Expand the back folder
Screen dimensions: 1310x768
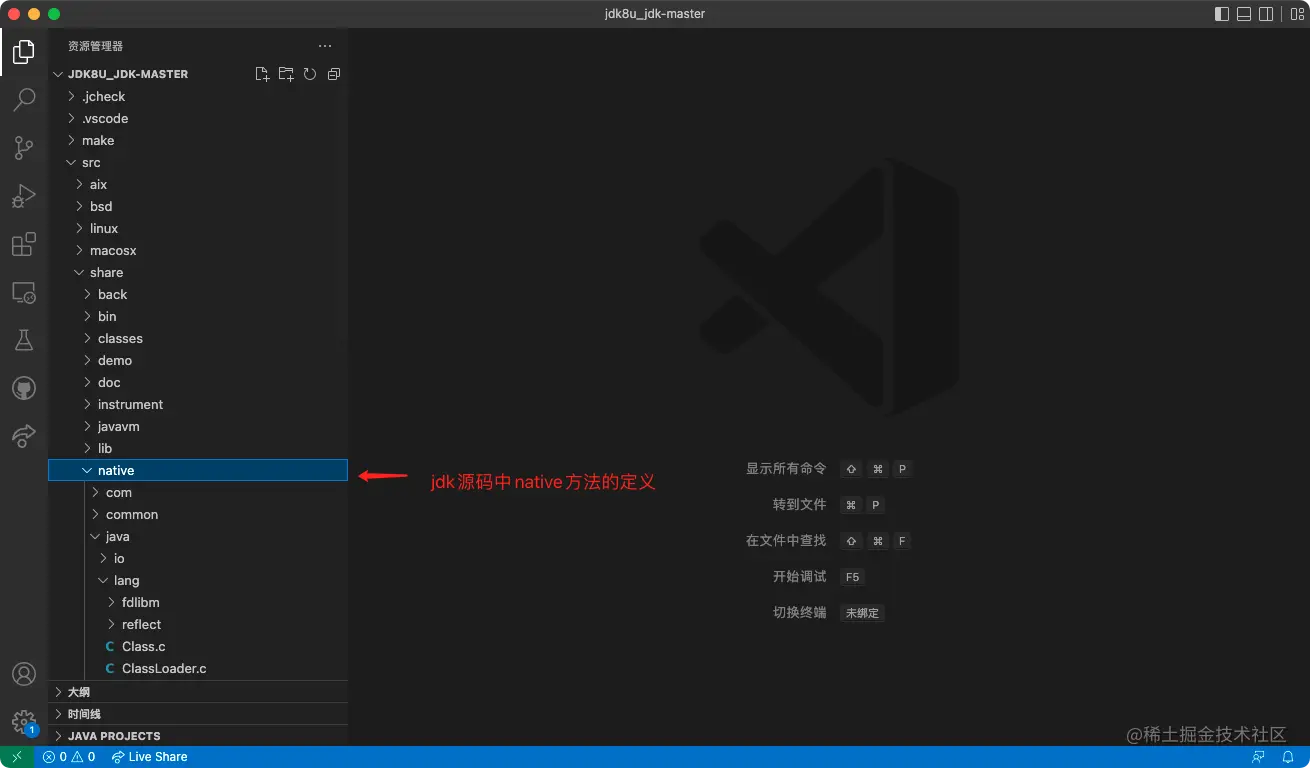[198, 294]
